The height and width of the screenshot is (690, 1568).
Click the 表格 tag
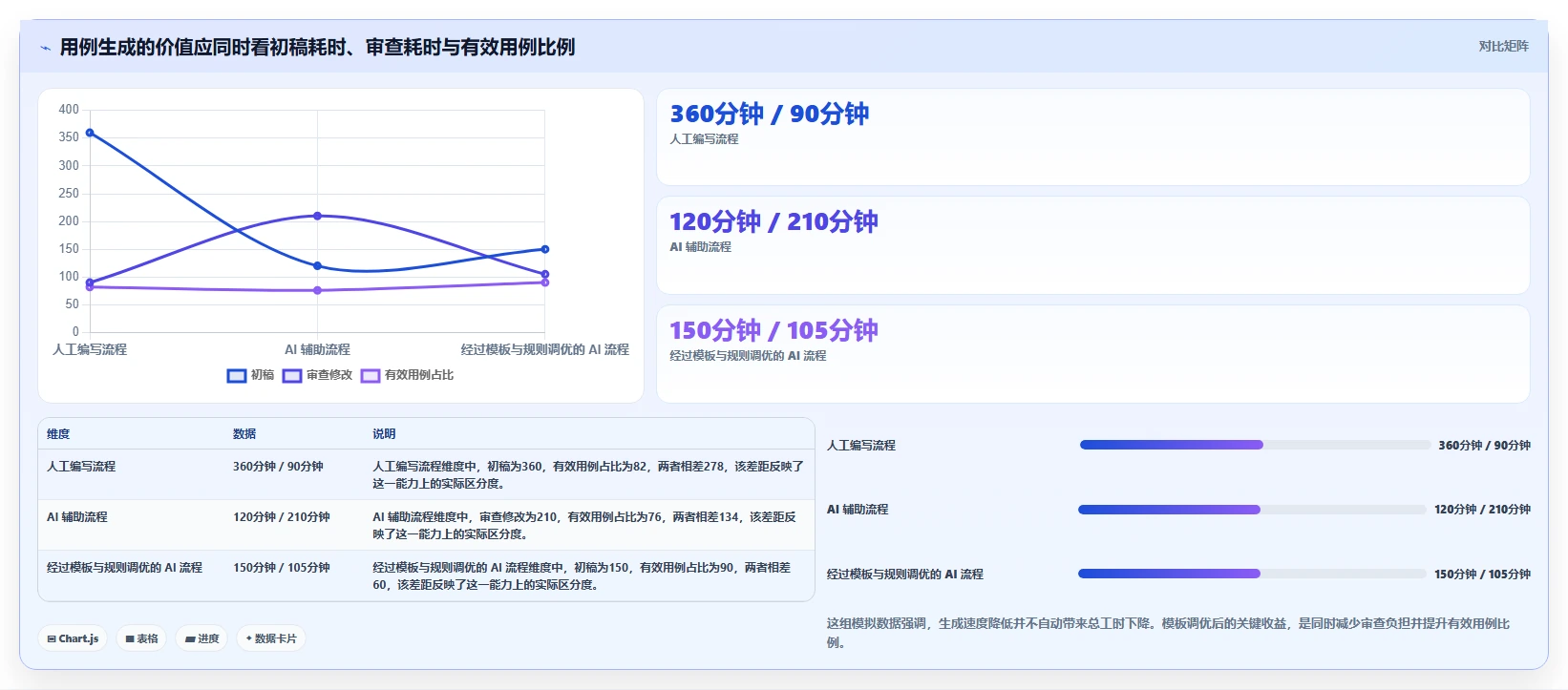click(x=141, y=638)
